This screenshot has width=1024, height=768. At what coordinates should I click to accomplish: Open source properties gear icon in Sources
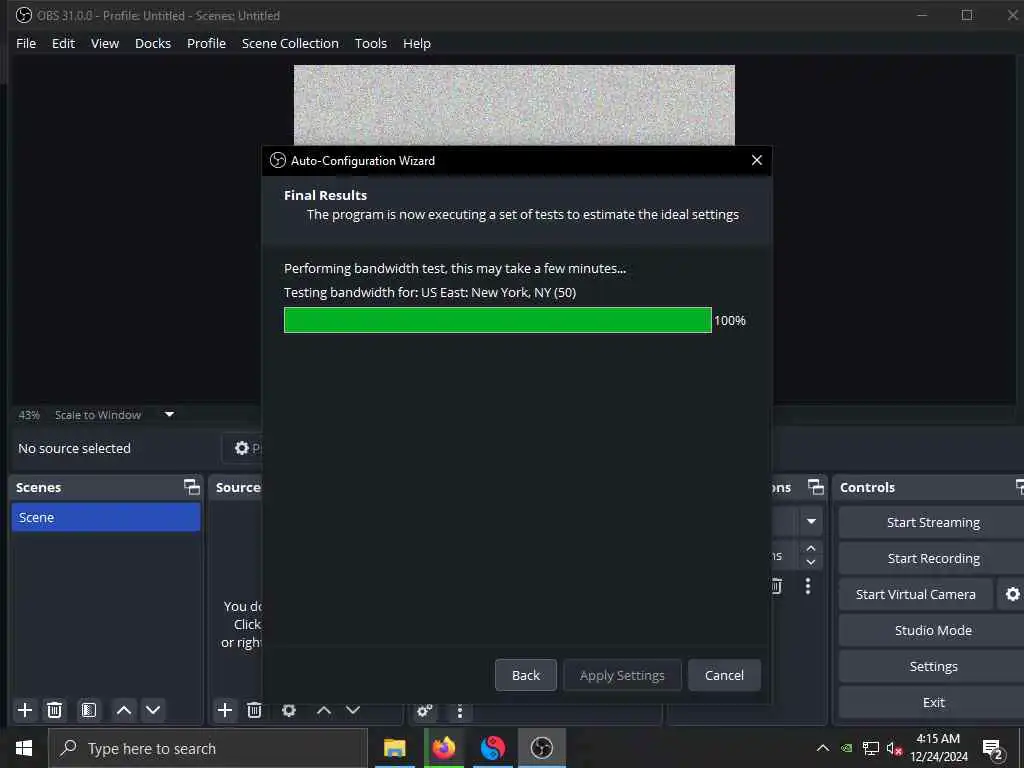[289, 710]
